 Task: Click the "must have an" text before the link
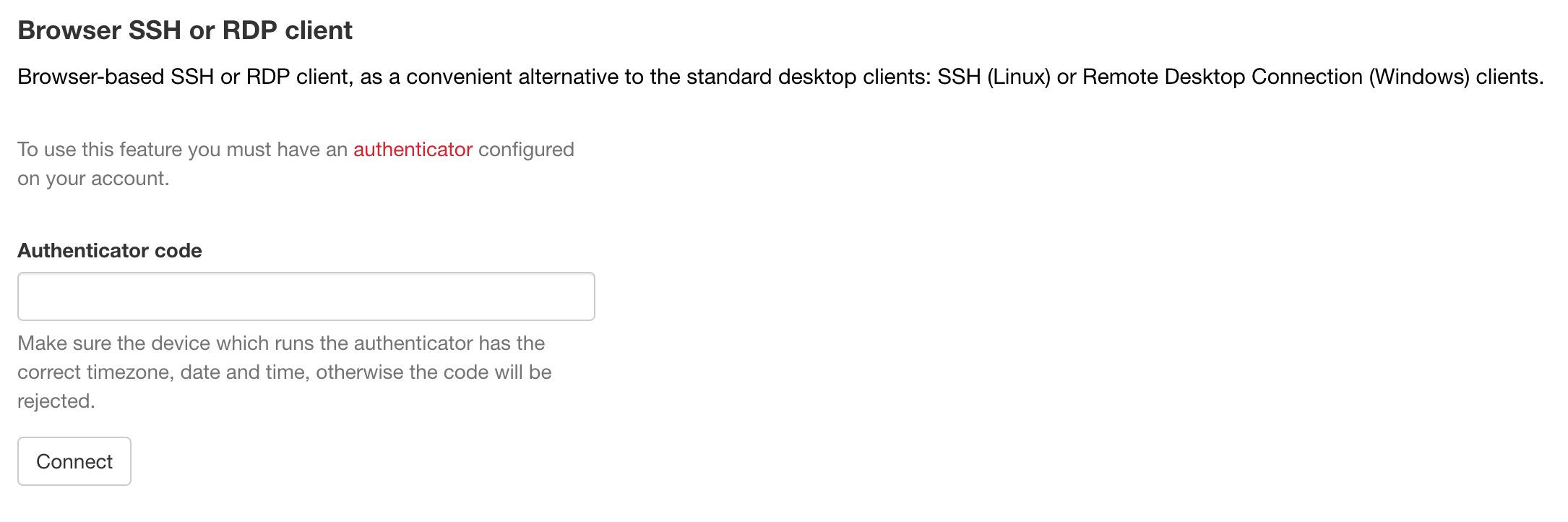[x=287, y=150]
